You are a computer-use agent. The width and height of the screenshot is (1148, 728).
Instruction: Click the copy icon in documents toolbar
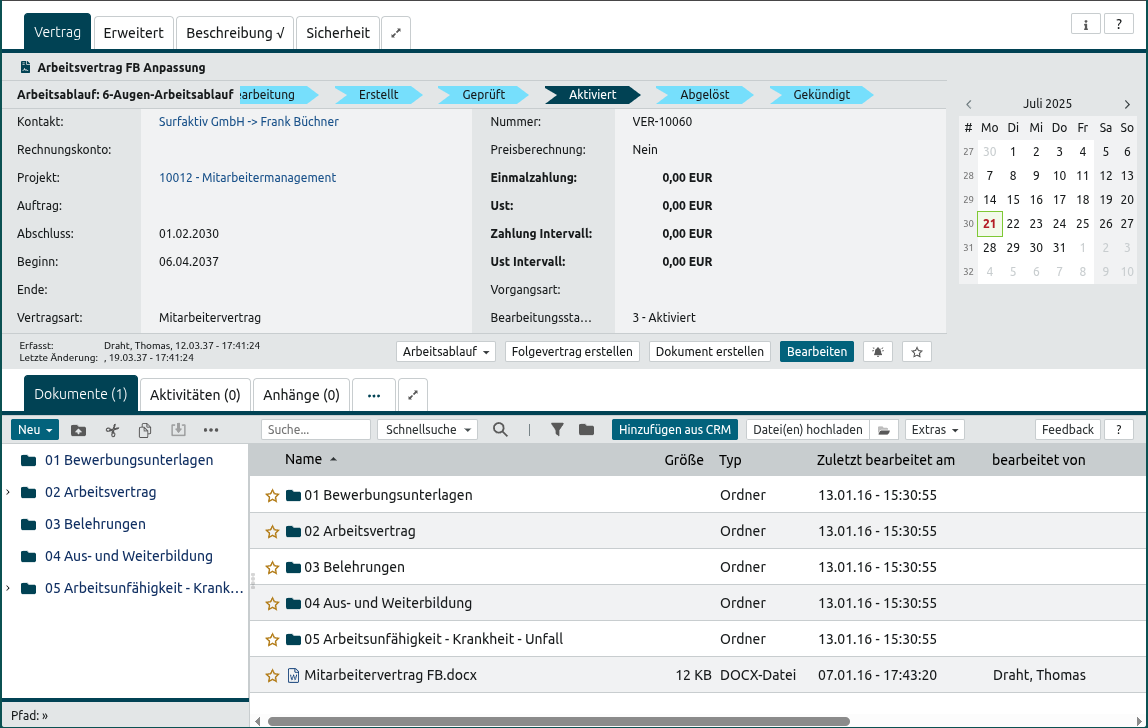(x=145, y=430)
